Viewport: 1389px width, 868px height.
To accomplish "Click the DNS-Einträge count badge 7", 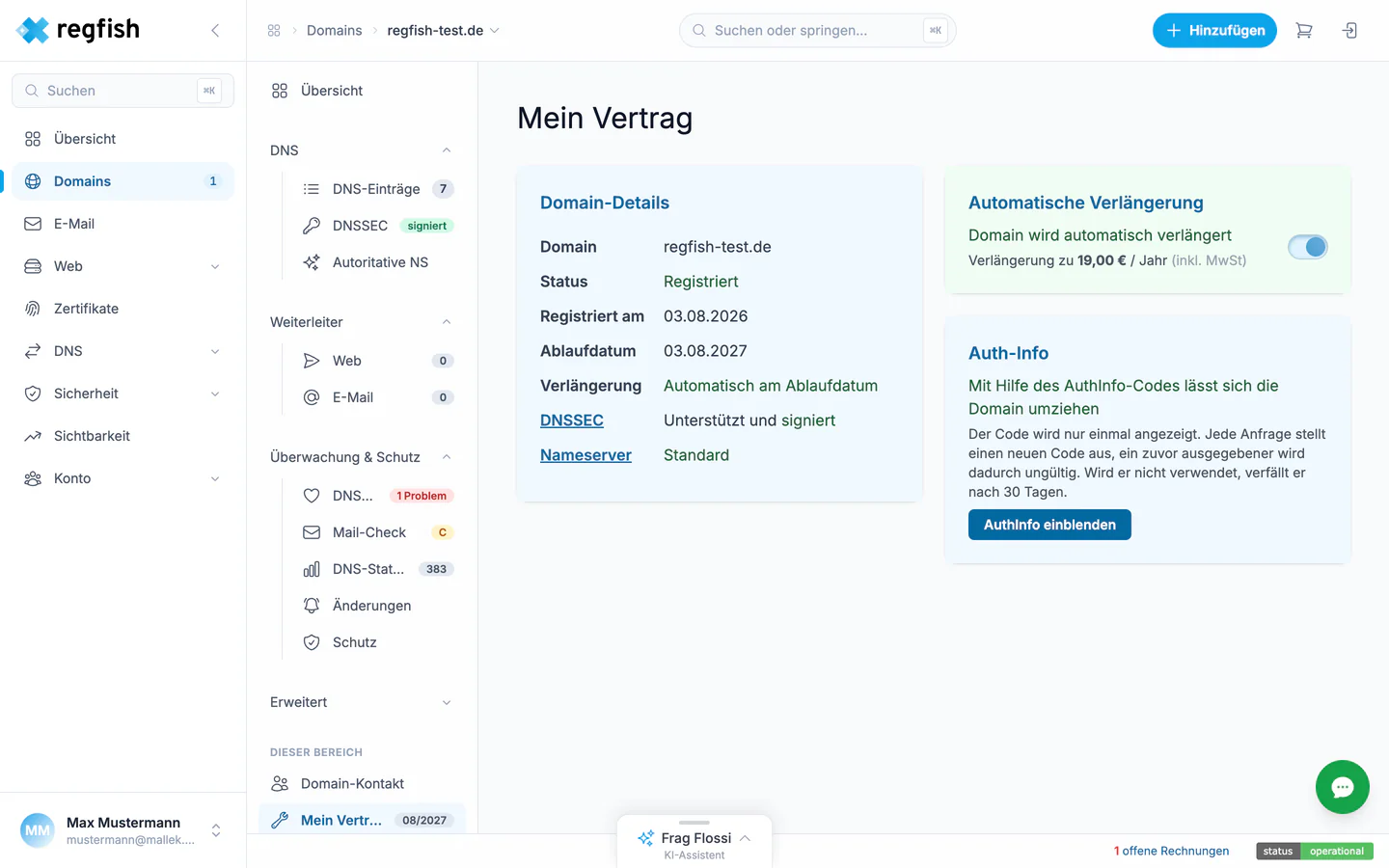I will [x=443, y=189].
